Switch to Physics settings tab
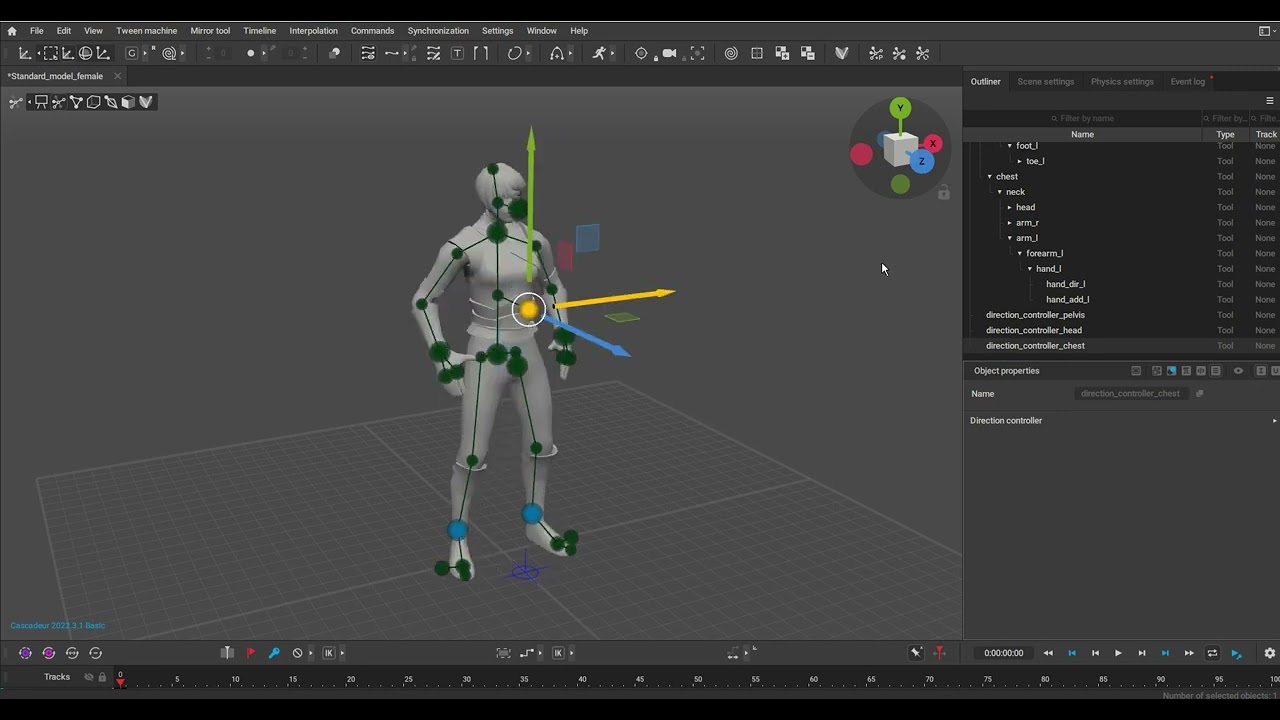The height and width of the screenshot is (720, 1280). [1122, 82]
